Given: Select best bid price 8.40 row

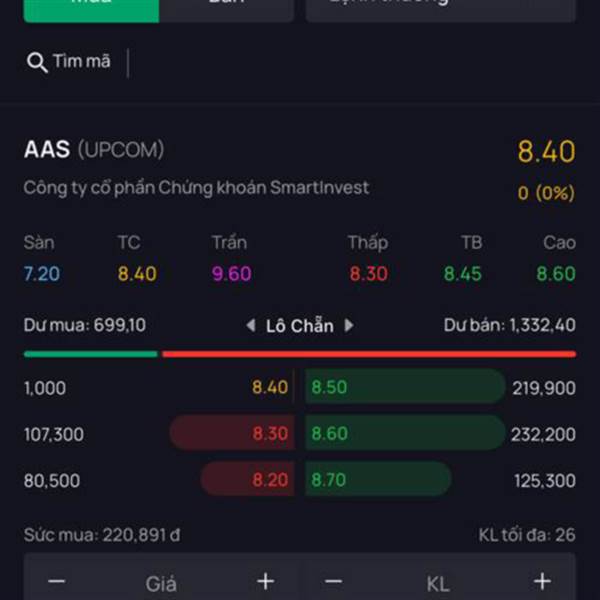Looking at the screenshot, I should [158, 387].
